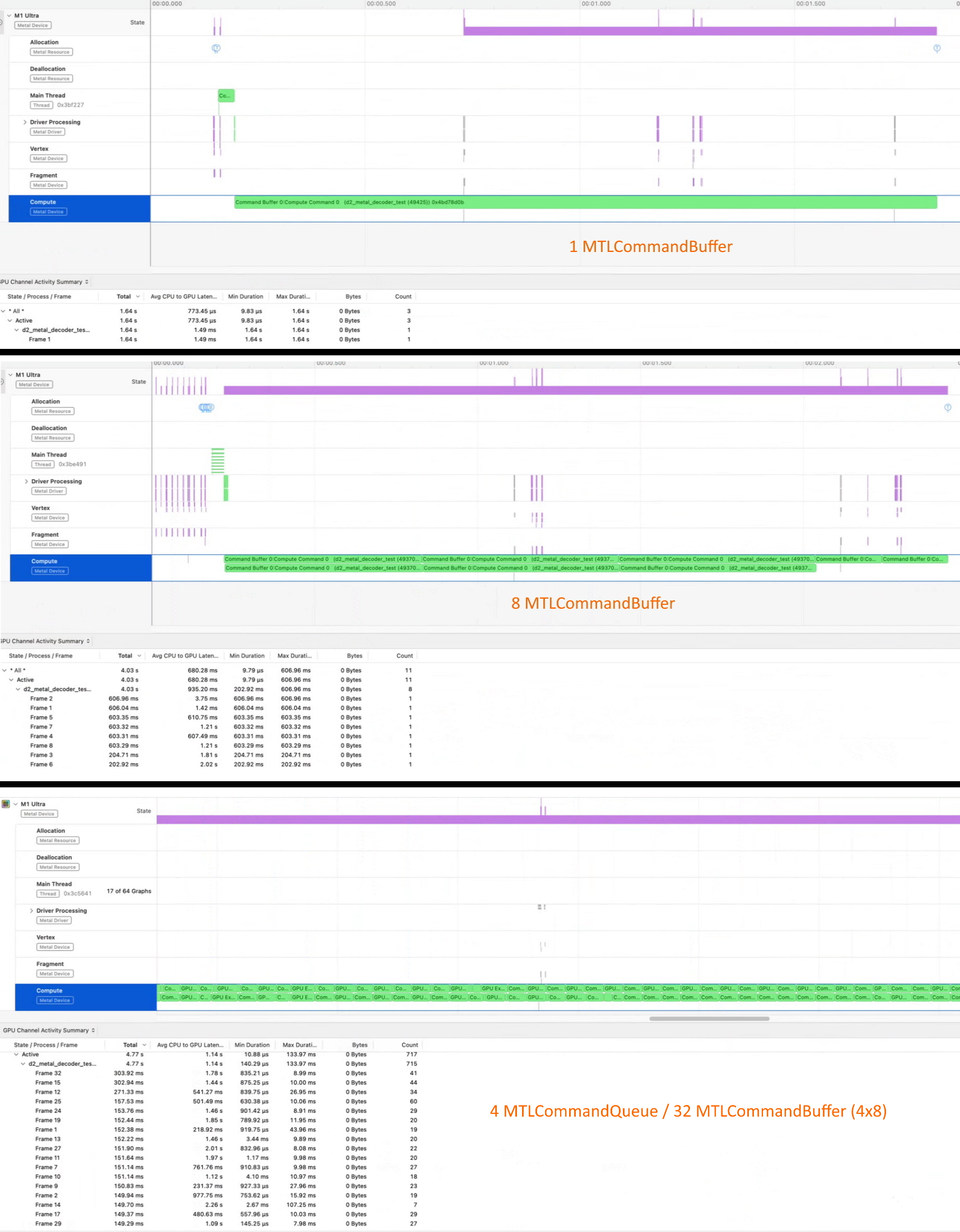Click the instrument icon left of the 32-buffer M1 Ultra
This screenshot has height=1232, width=960.
coord(6,804)
